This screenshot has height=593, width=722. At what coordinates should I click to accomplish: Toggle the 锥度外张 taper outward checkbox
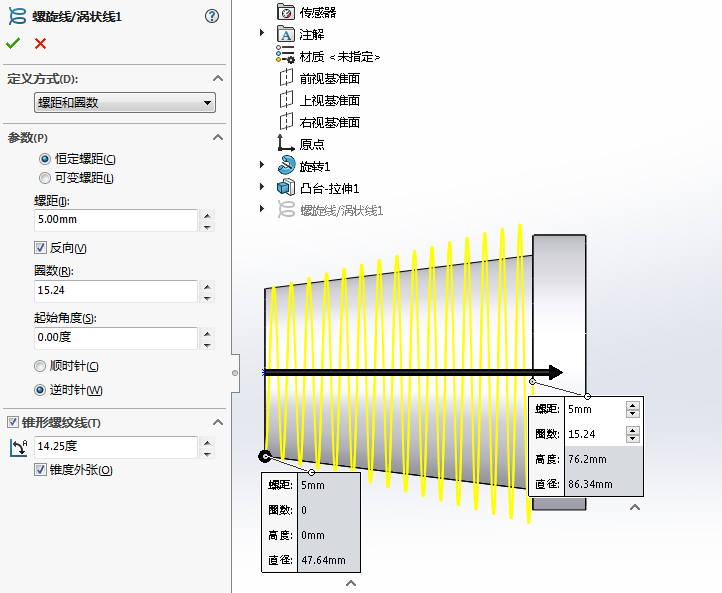(41, 470)
